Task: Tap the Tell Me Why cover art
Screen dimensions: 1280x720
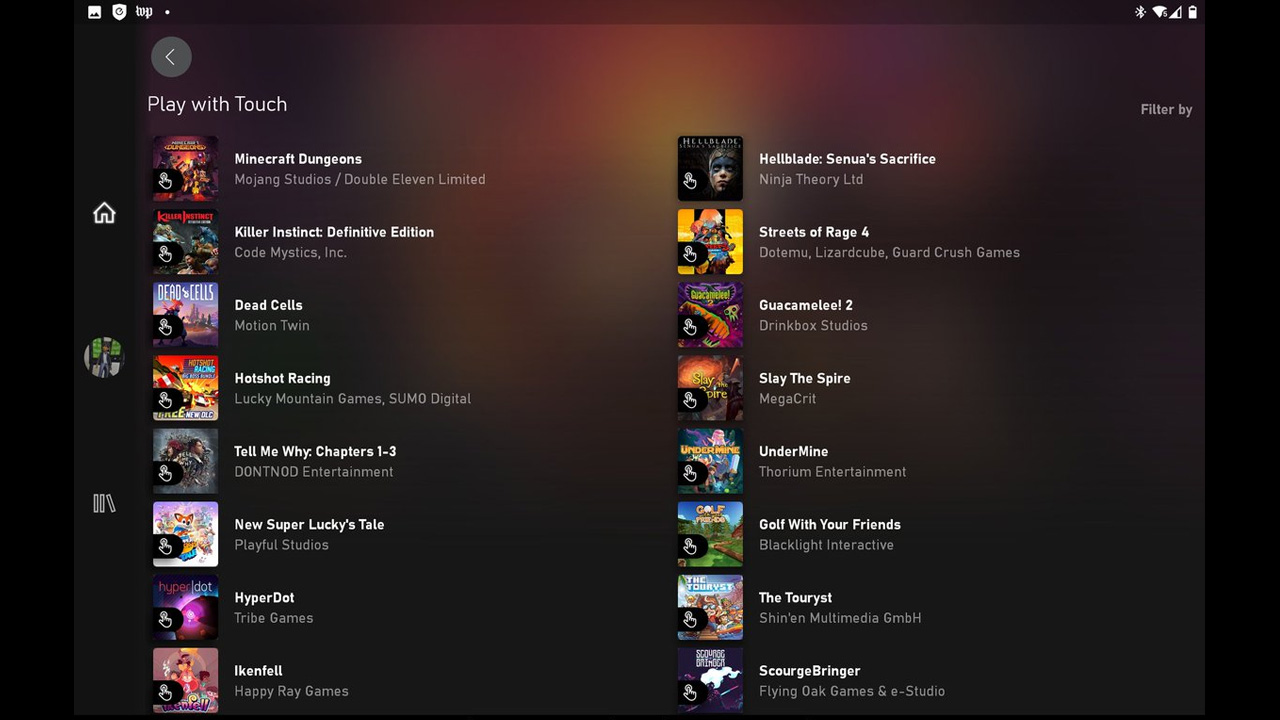Action: tap(185, 461)
